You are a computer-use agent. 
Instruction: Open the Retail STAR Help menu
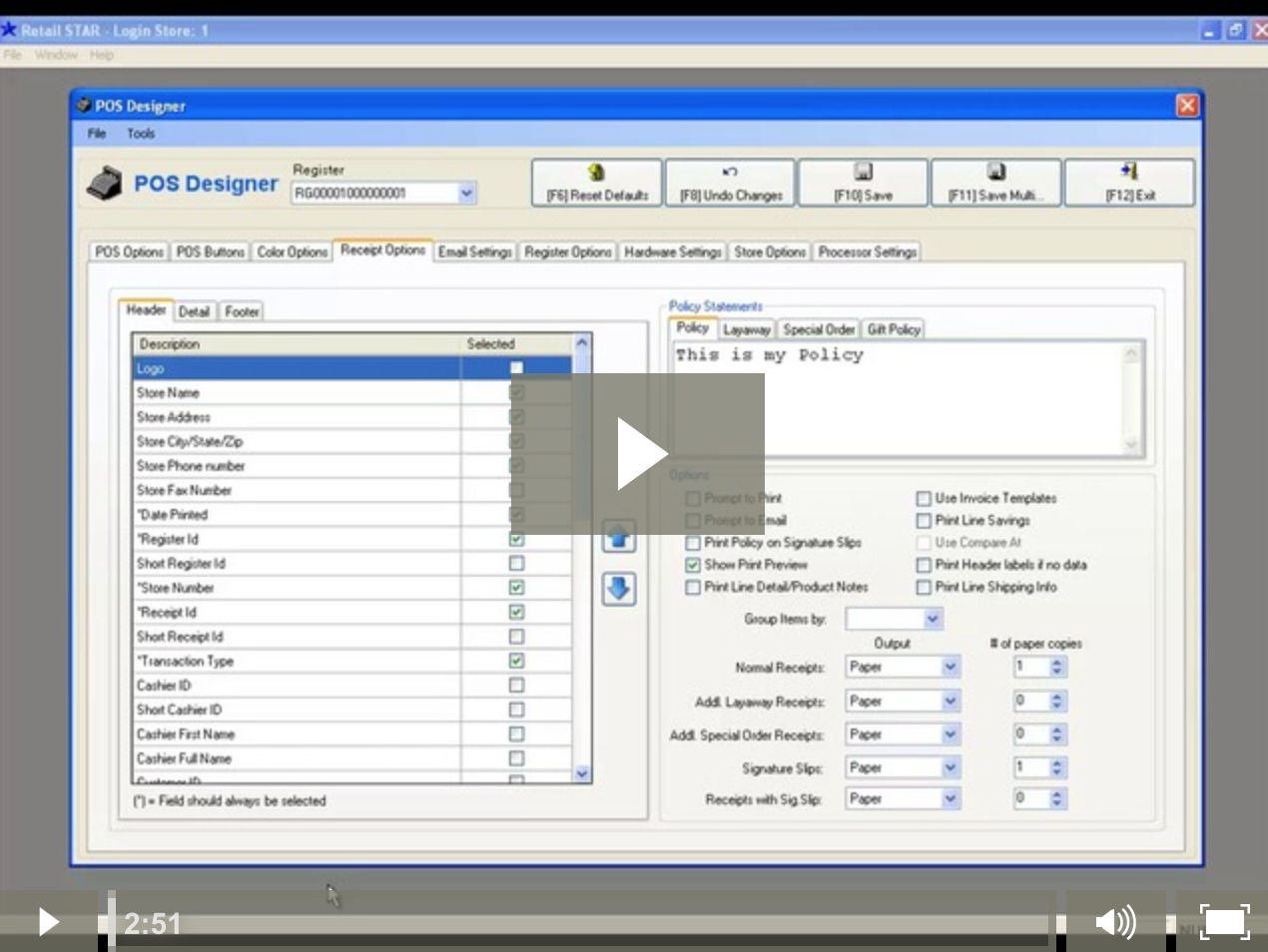pos(102,55)
